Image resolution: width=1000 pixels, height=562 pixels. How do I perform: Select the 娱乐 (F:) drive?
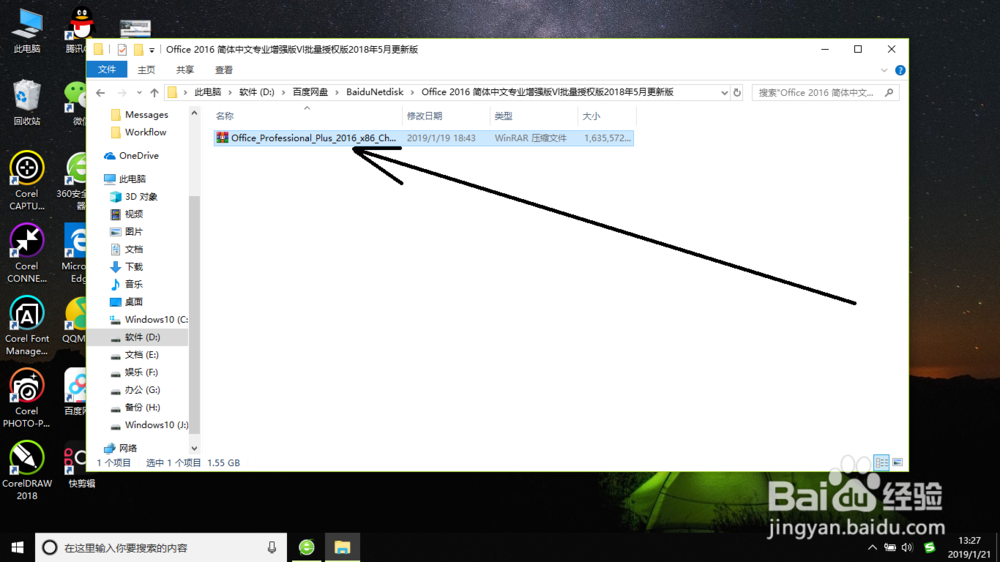(135, 372)
